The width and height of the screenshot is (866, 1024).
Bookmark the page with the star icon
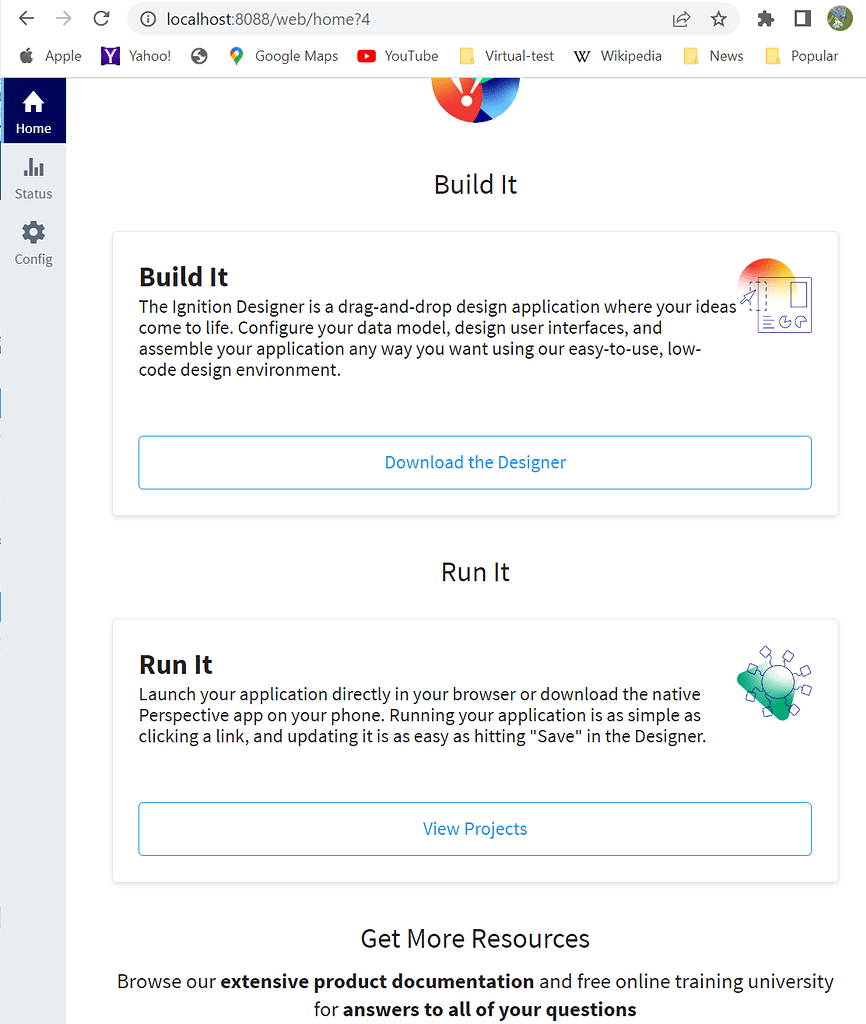[719, 17]
